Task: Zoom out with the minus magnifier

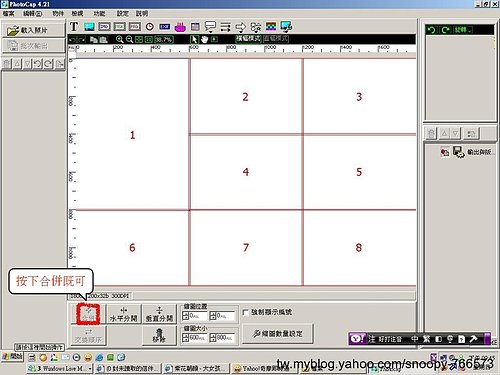Action: (x=129, y=39)
